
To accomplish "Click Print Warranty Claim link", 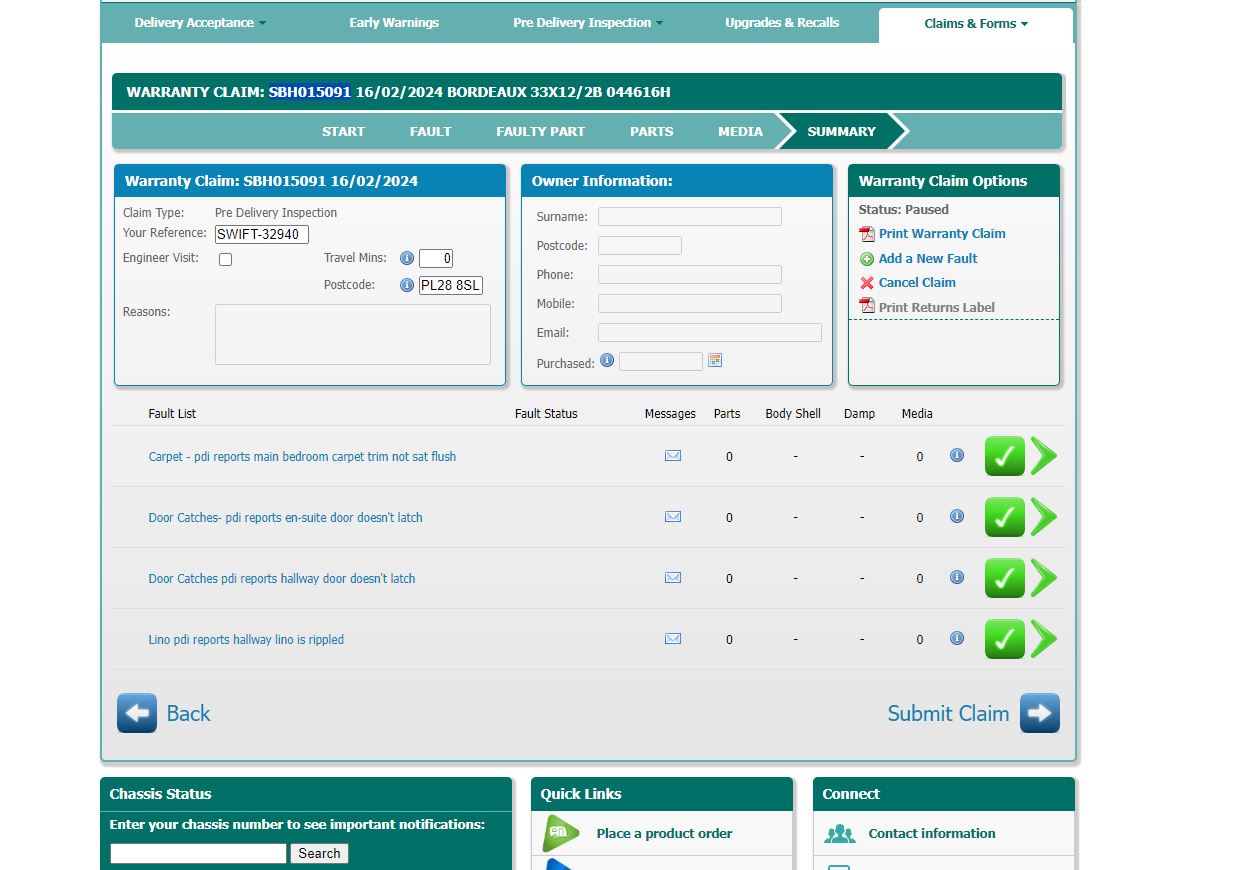I will click(941, 234).
